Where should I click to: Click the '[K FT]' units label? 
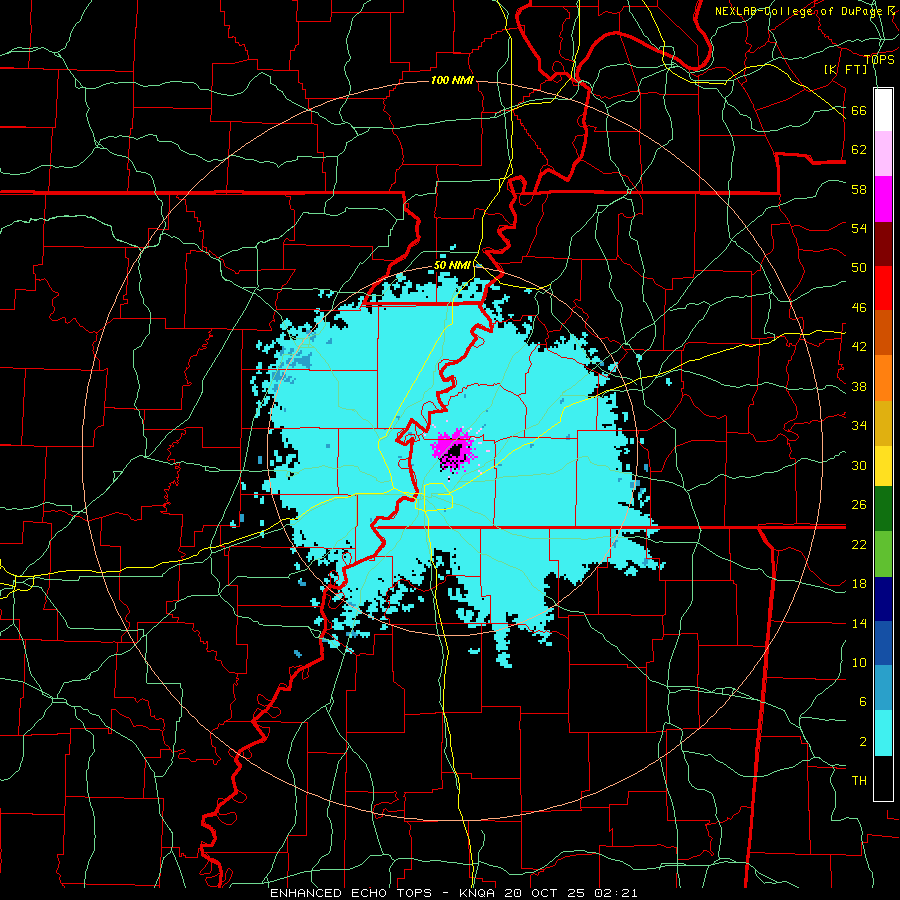845,69
